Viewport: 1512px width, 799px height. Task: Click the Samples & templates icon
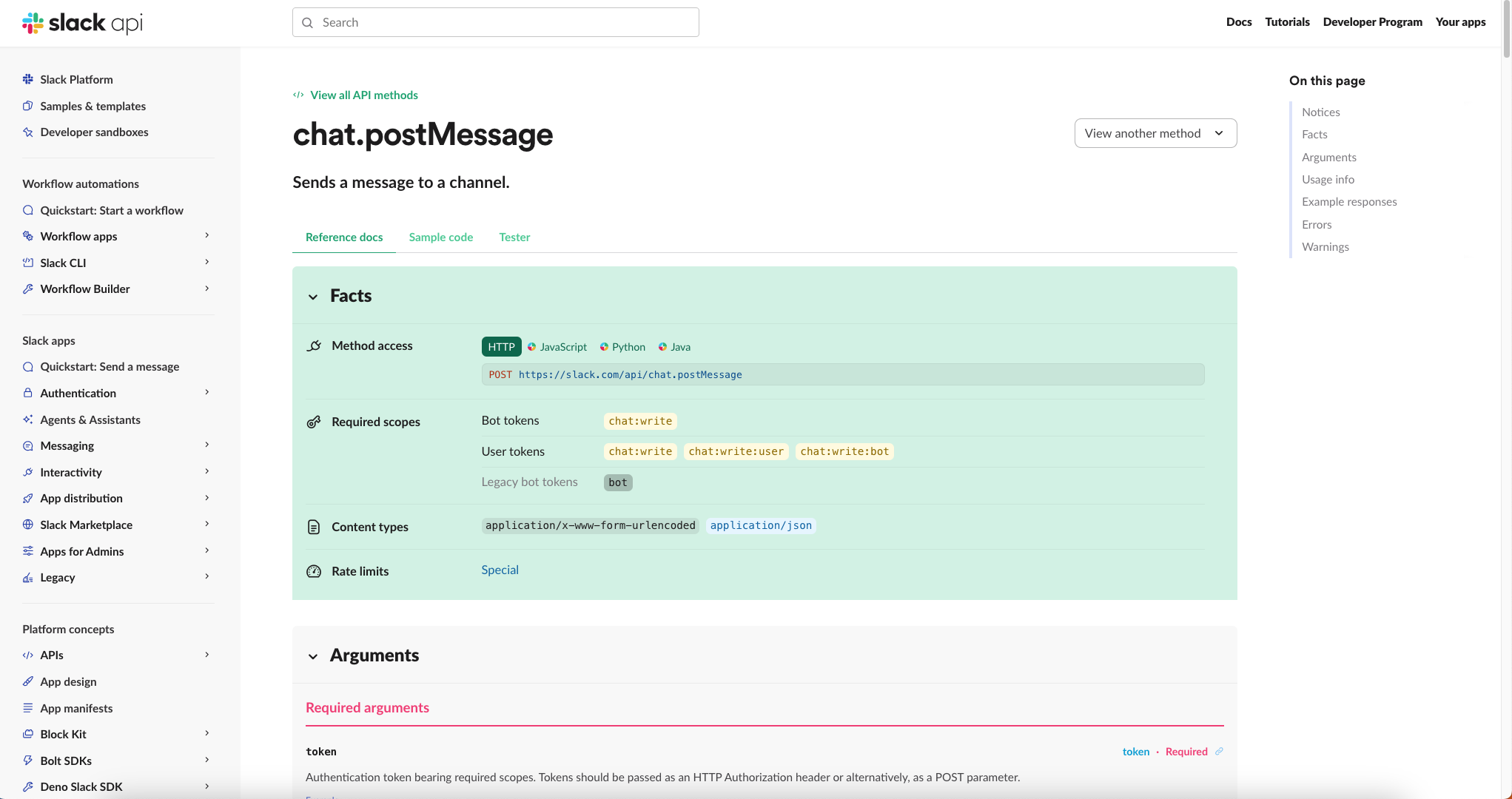[28, 106]
